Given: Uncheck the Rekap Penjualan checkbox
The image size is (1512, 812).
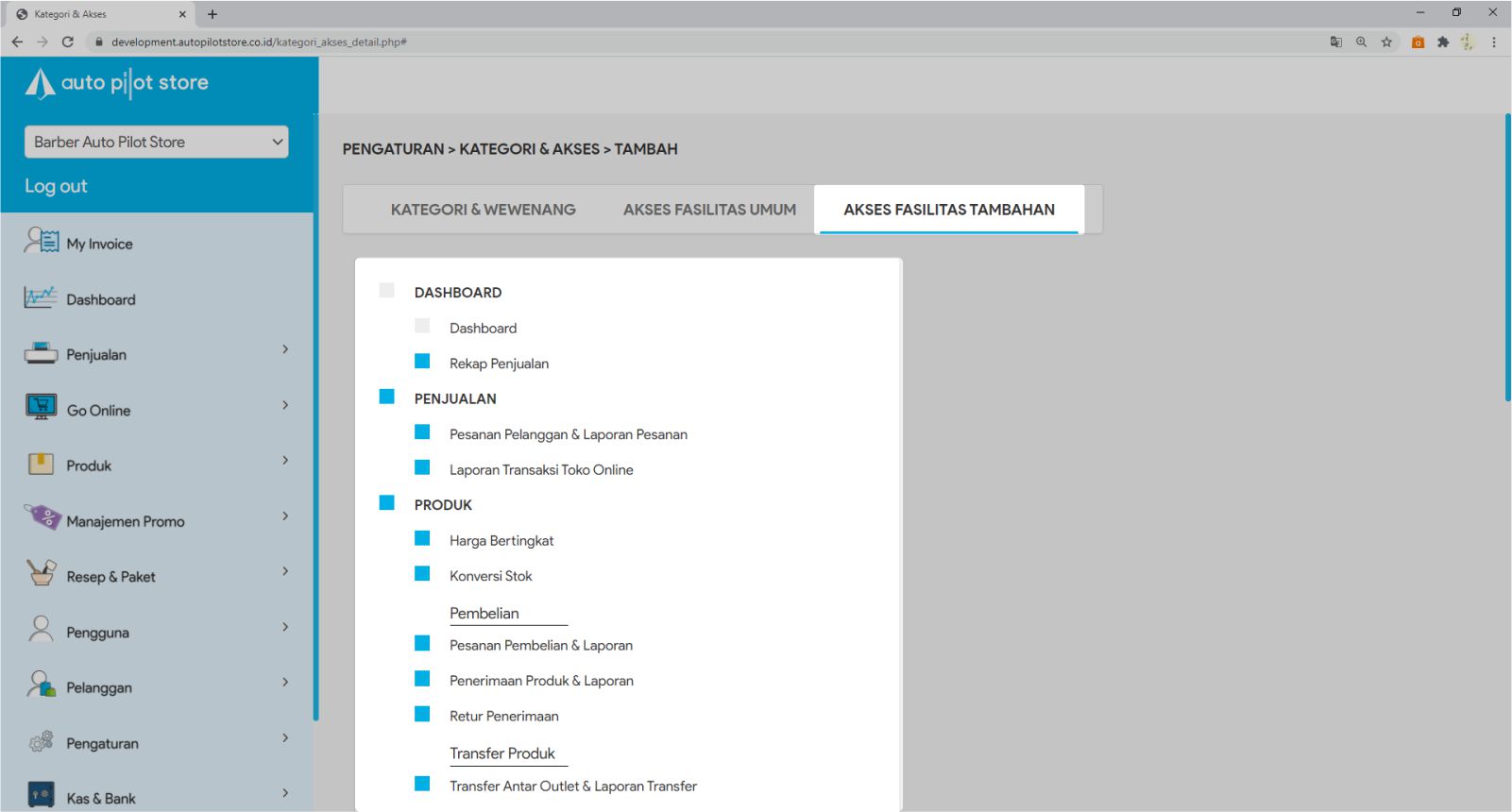Looking at the screenshot, I should click(x=422, y=362).
